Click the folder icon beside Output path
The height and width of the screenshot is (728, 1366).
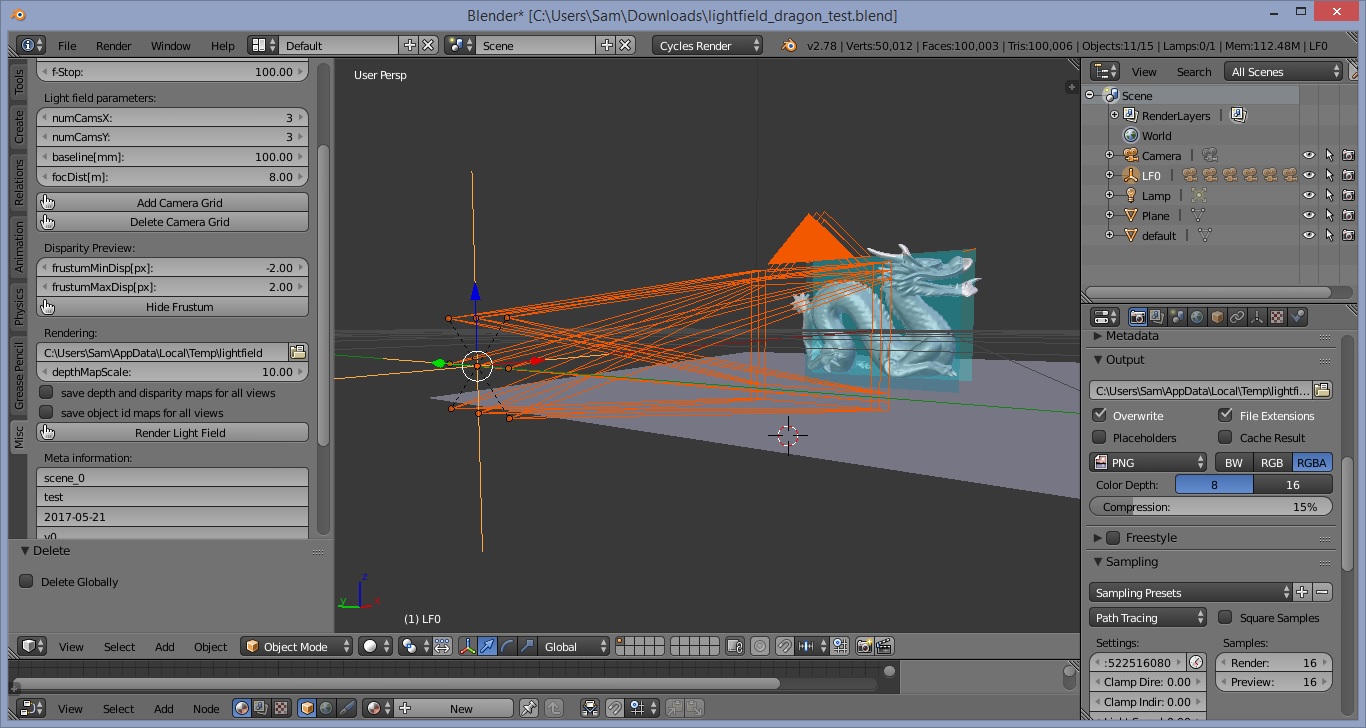tap(1322, 390)
